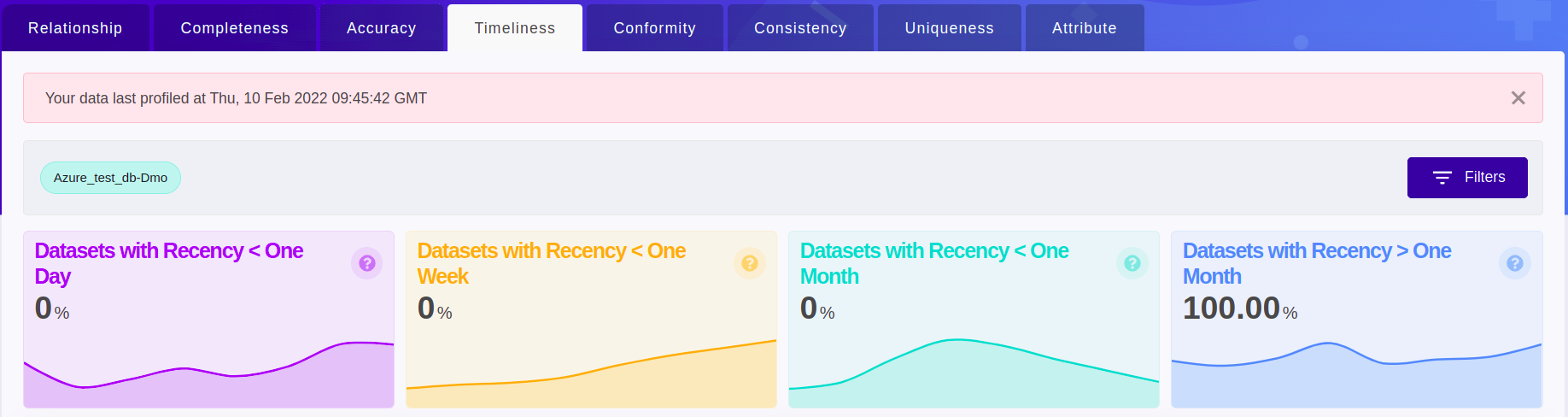Image resolution: width=1568 pixels, height=417 pixels.
Task: Click help icon on Recency < One Week card
Action: pos(750,263)
